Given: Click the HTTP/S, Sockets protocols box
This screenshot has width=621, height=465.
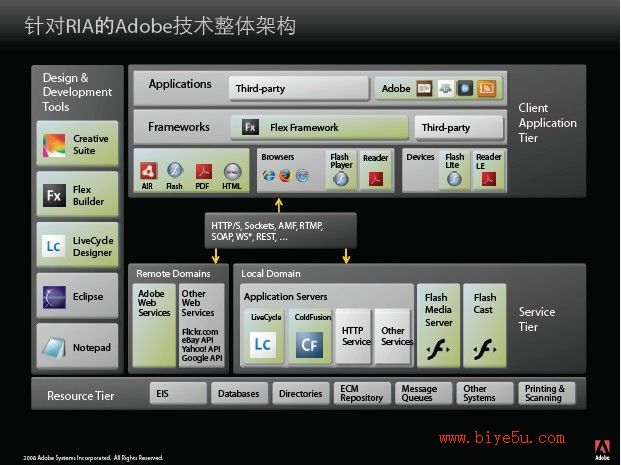Looking at the screenshot, I should tap(280, 231).
